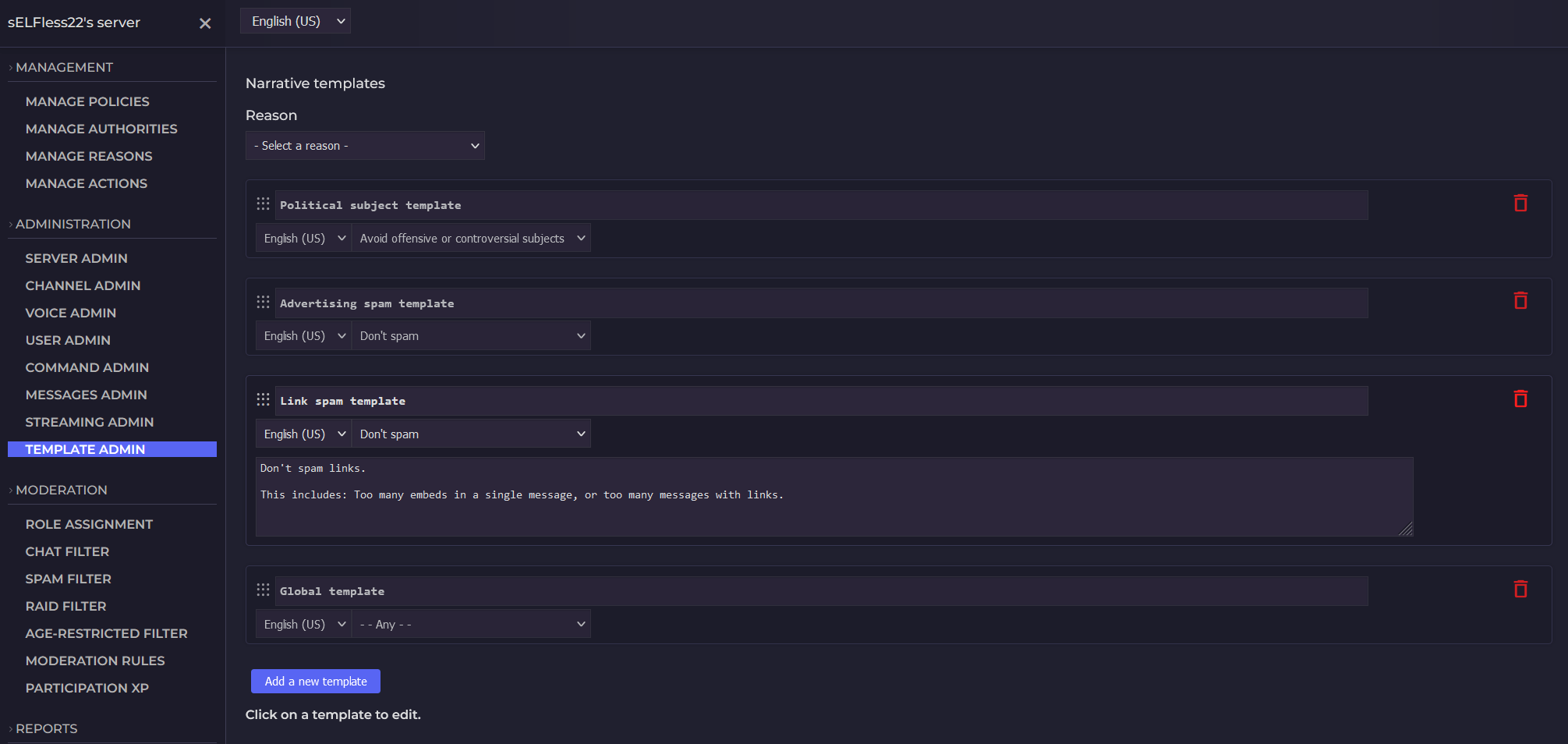Close the sELFless22's server sidebar
The width and height of the screenshot is (1568, 744).
coord(204,23)
